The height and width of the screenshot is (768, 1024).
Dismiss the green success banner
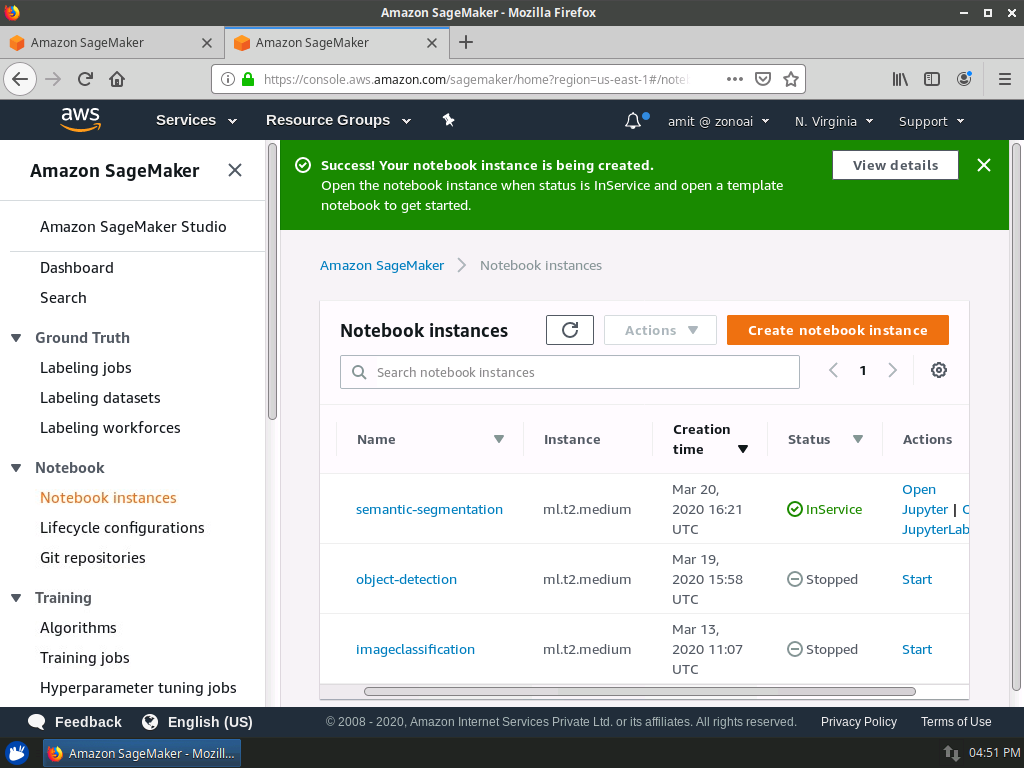[x=984, y=165]
